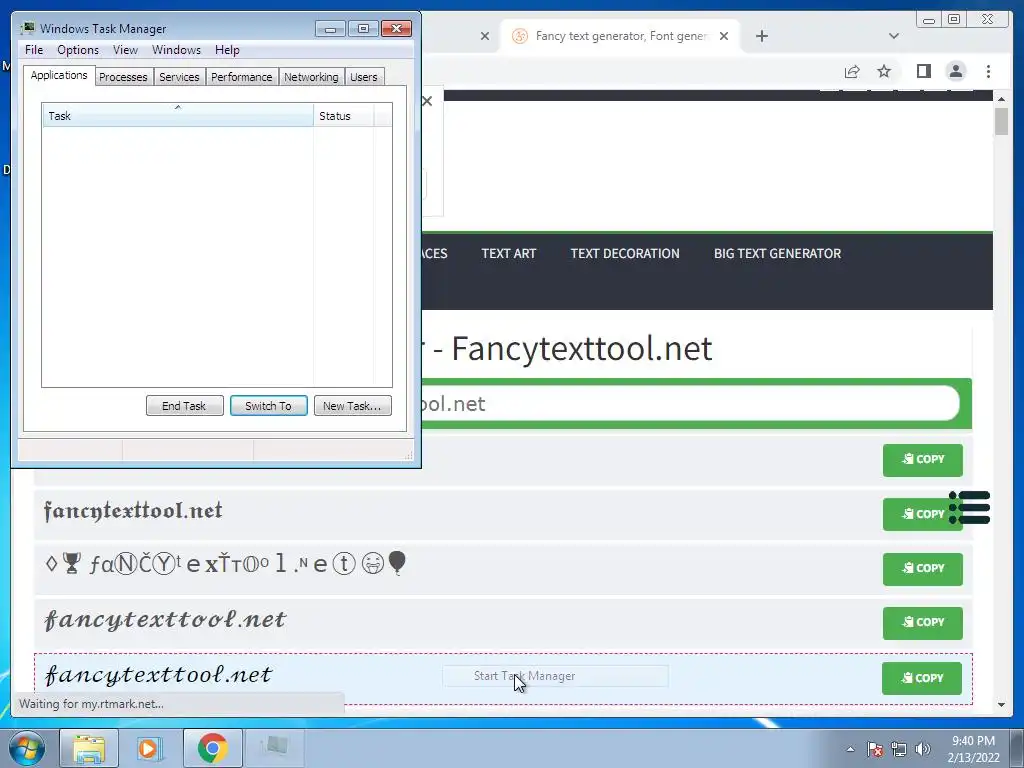1024x768 pixels.
Task: Click the network tray icon
Action: coord(899,750)
